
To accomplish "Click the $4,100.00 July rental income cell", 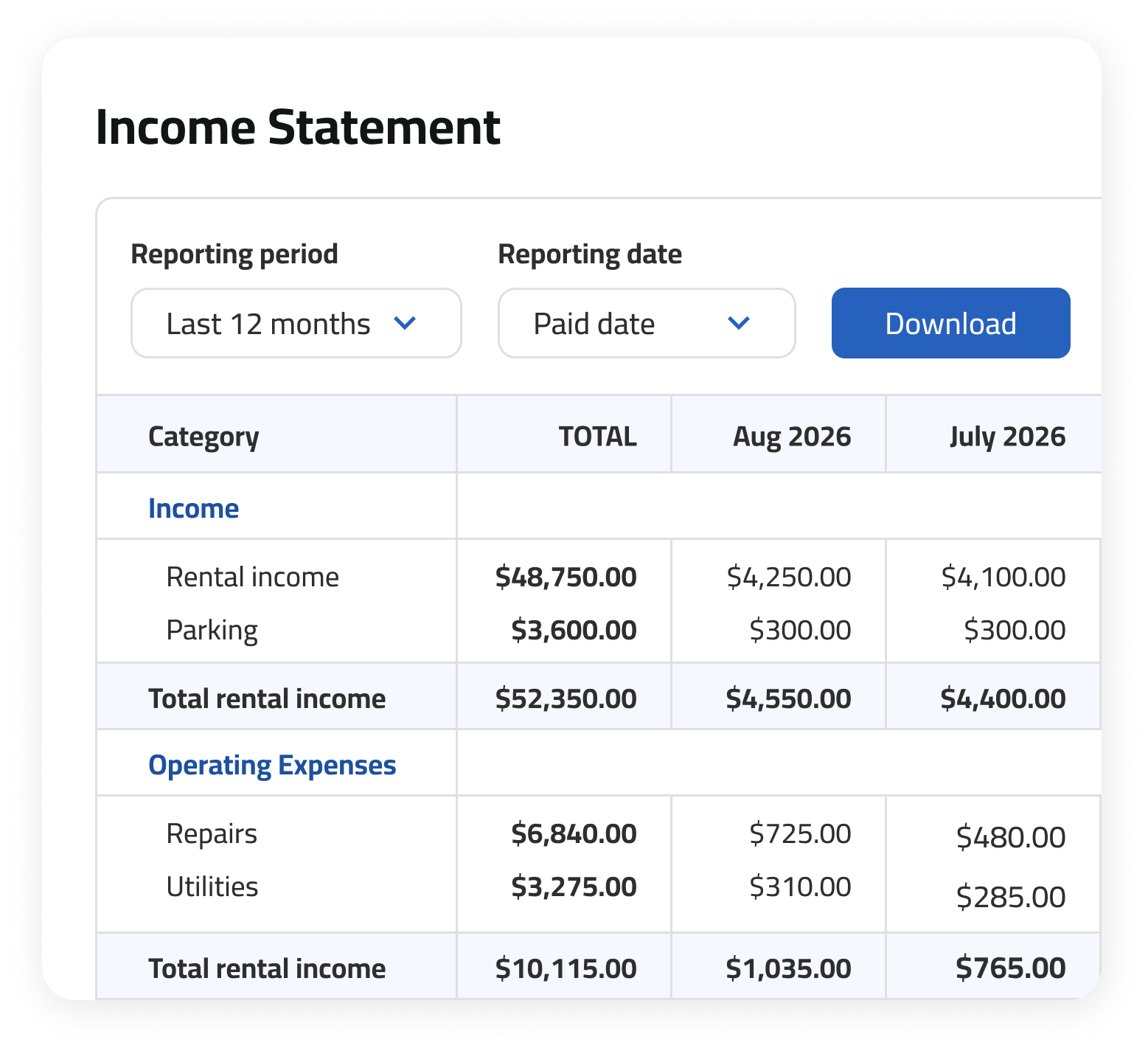I will click(1003, 577).
